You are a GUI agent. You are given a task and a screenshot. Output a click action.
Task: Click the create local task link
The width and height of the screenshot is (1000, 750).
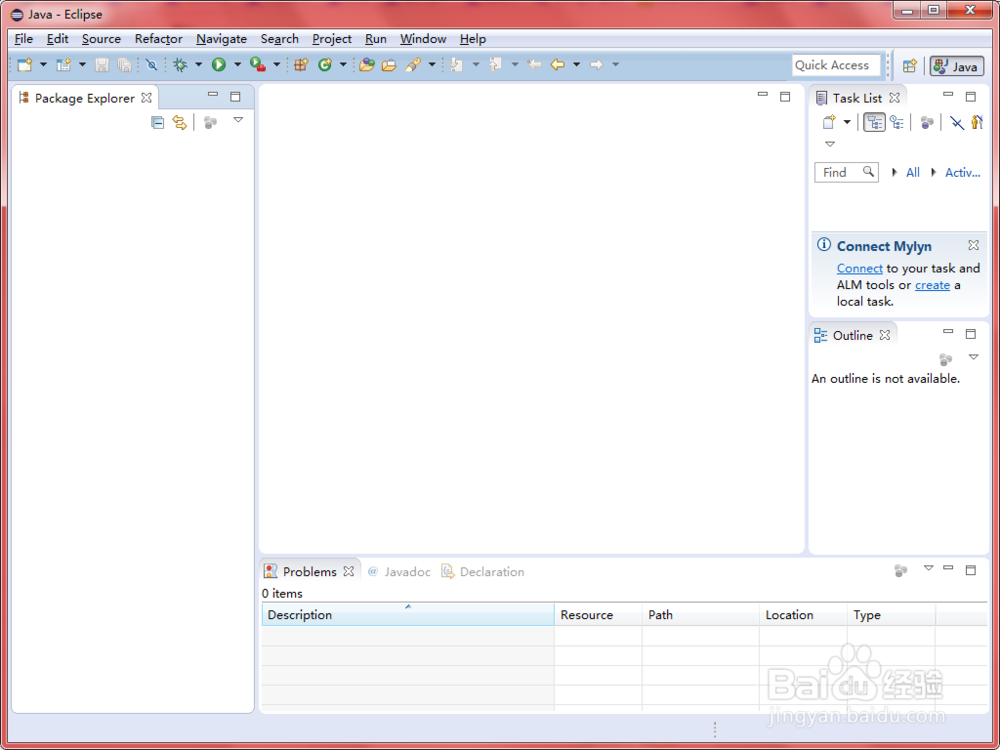[x=932, y=285]
